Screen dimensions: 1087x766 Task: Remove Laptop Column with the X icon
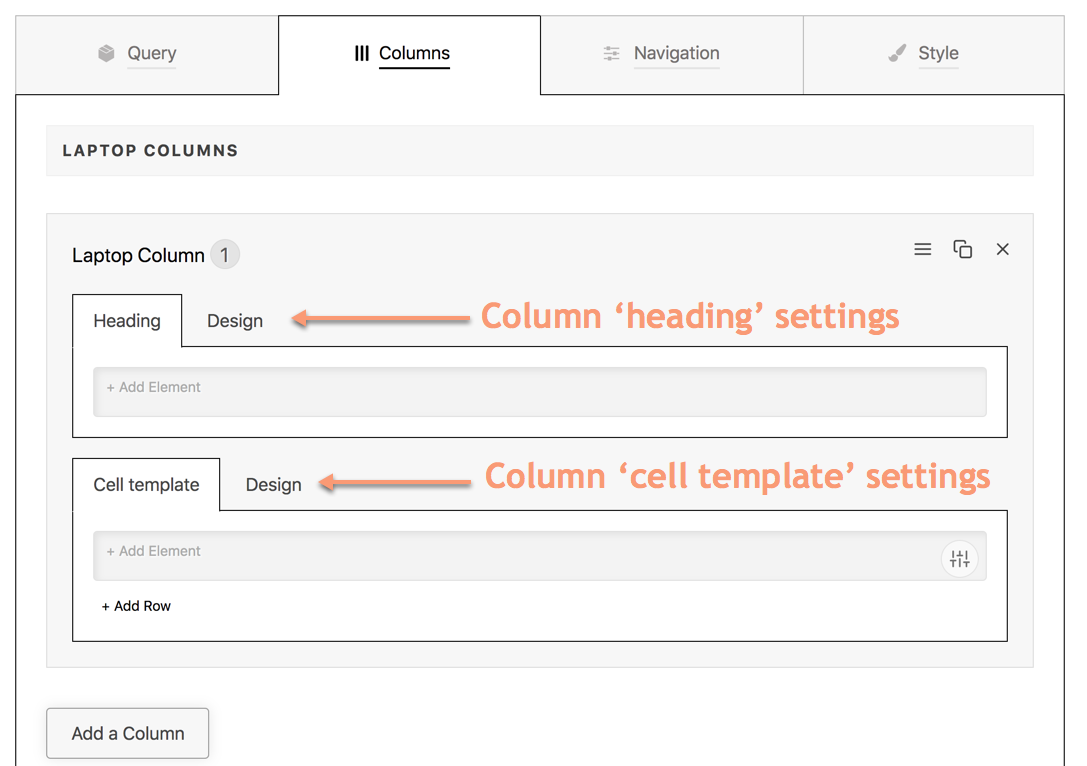[1003, 249]
